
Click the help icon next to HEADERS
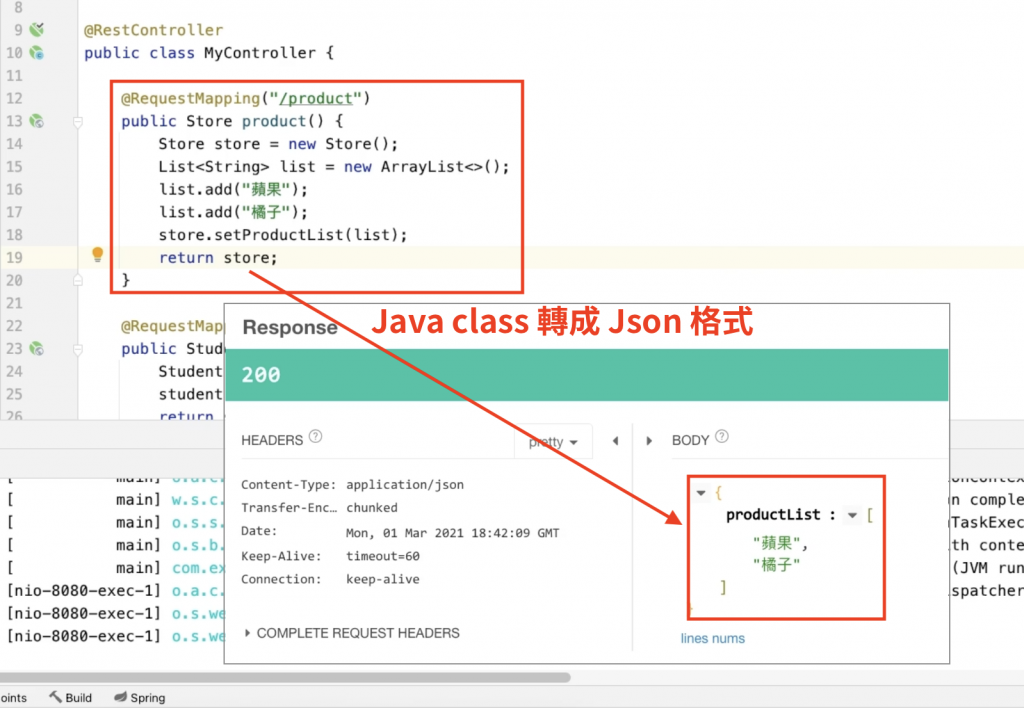pyautogui.click(x=315, y=436)
